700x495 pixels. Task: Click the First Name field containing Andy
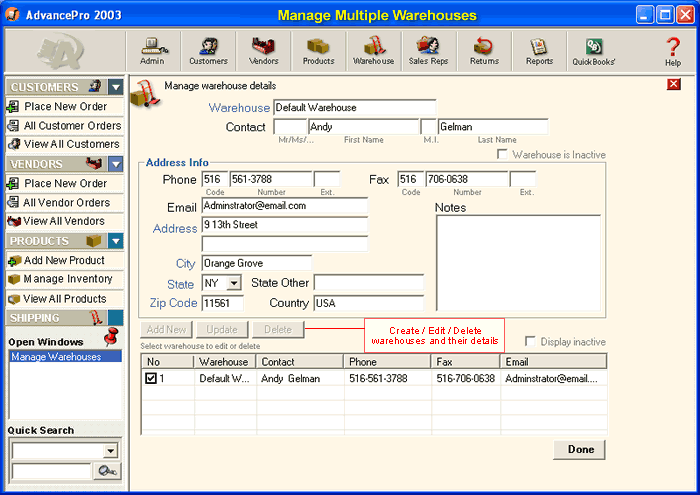363,127
